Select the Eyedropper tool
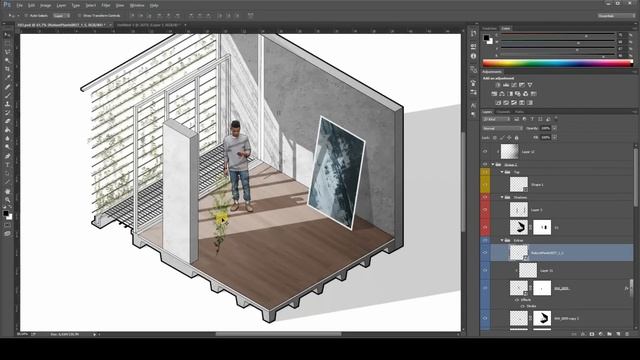The height and width of the screenshot is (360, 640). pos(7,78)
